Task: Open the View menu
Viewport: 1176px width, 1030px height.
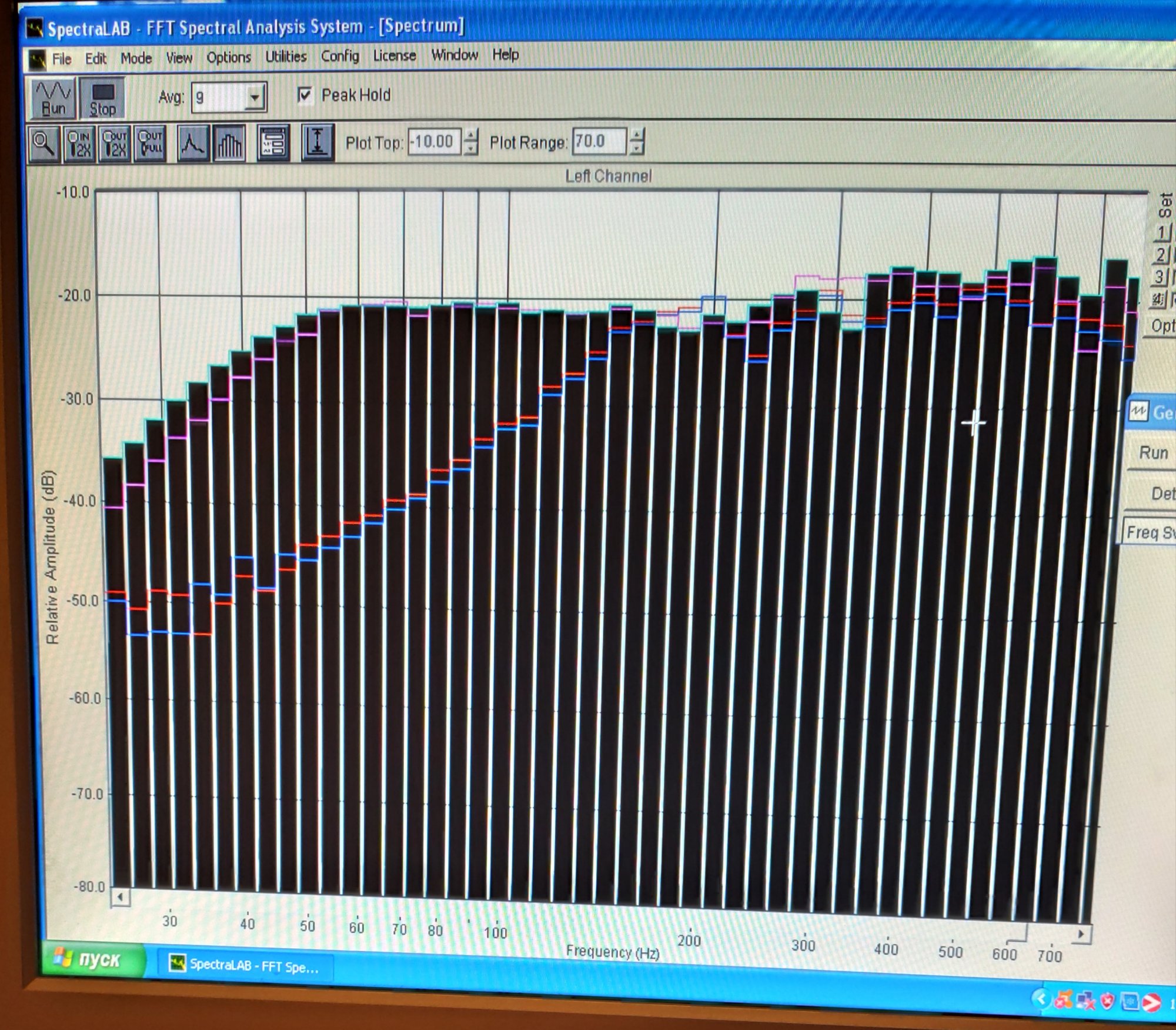Action: [x=179, y=58]
